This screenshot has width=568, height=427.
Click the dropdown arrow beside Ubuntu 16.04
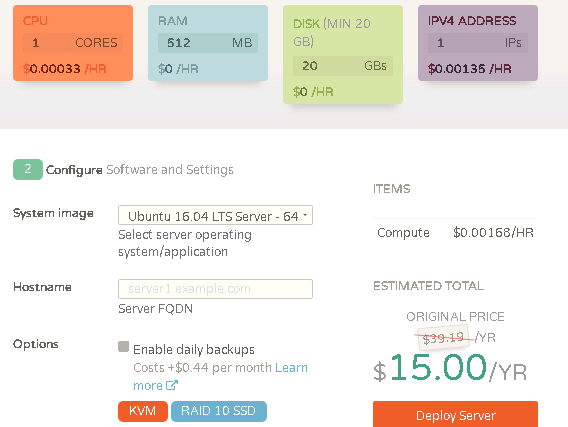[305, 215]
